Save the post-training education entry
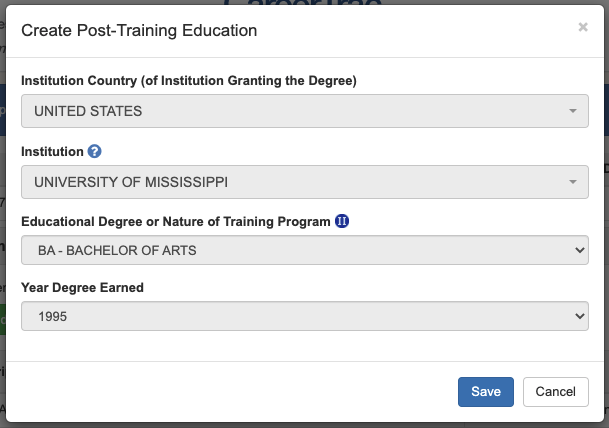609x428 pixels. tap(486, 392)
